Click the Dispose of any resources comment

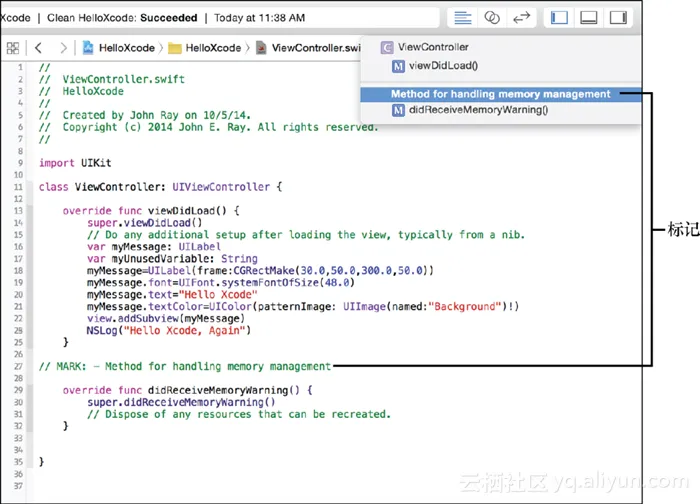coord(239,414)
